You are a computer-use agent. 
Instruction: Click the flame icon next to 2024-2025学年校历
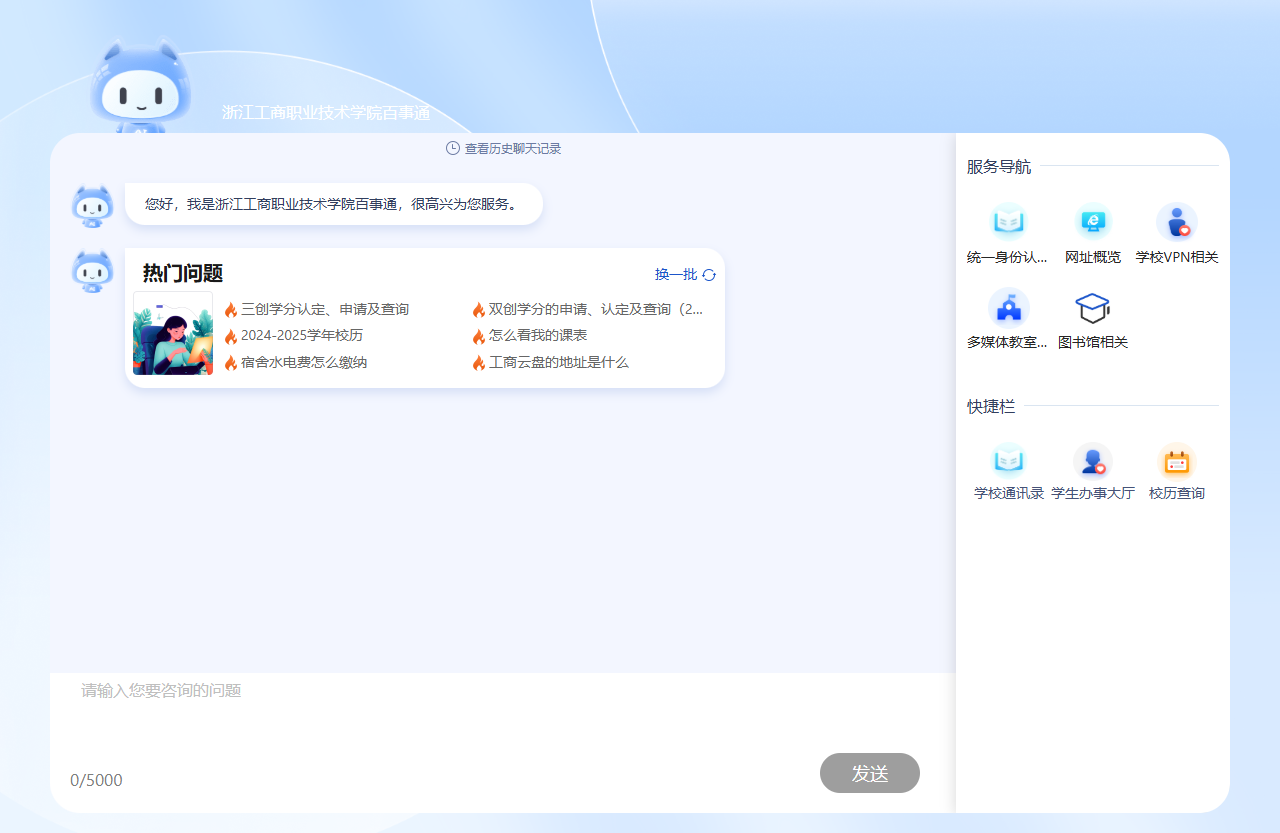pyautogui.click(x=231, y=336)
